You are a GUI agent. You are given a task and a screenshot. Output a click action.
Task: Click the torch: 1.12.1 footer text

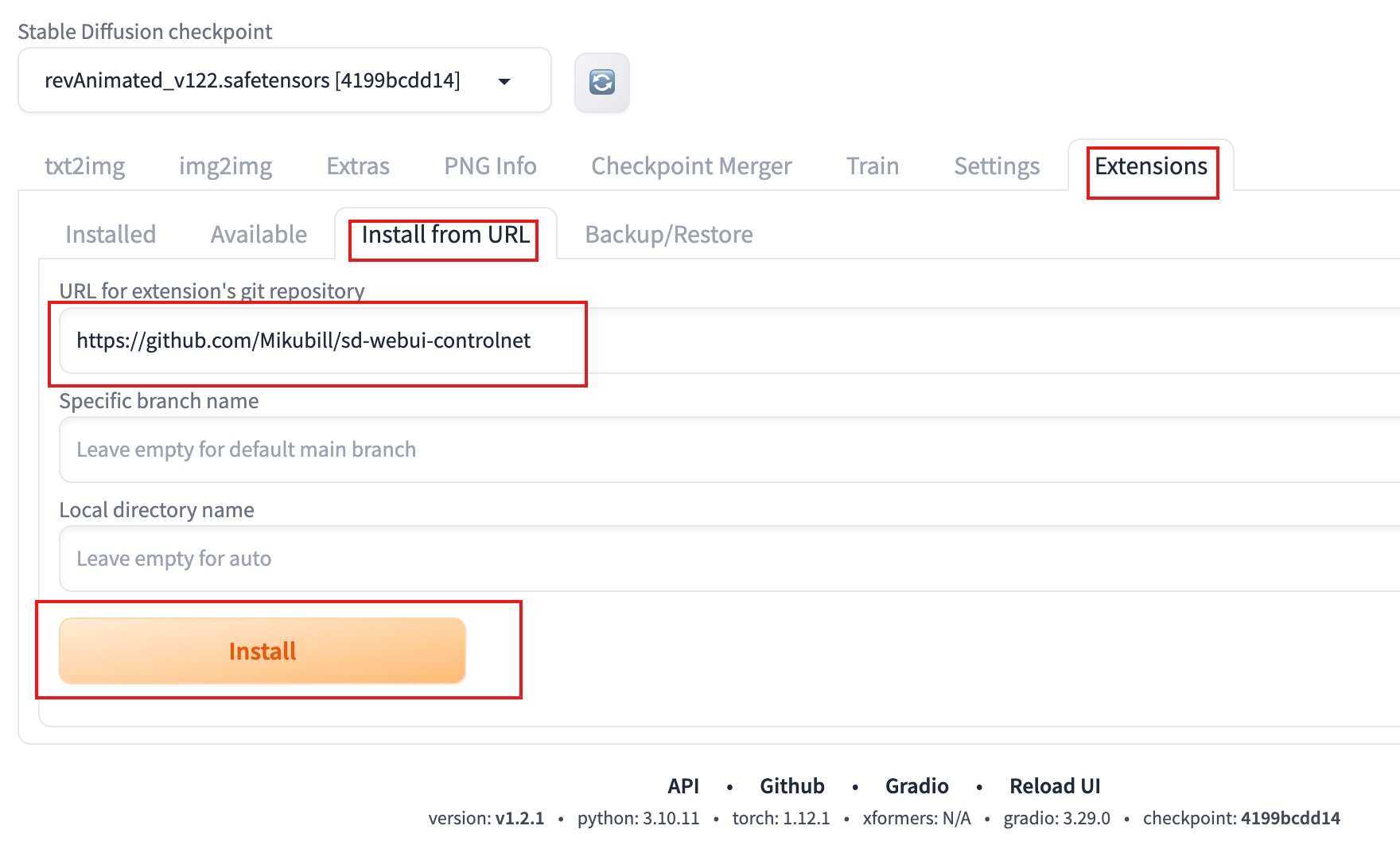tap(781, 818)
